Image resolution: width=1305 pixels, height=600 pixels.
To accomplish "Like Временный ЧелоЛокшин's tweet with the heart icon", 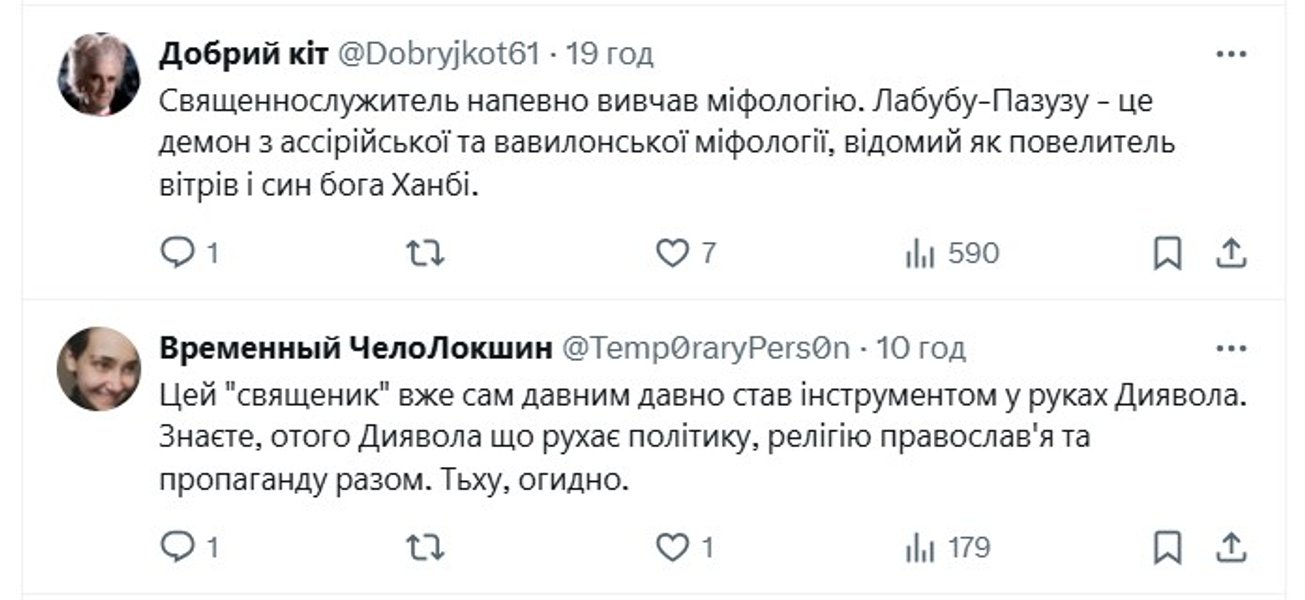I will coord(677,544).
